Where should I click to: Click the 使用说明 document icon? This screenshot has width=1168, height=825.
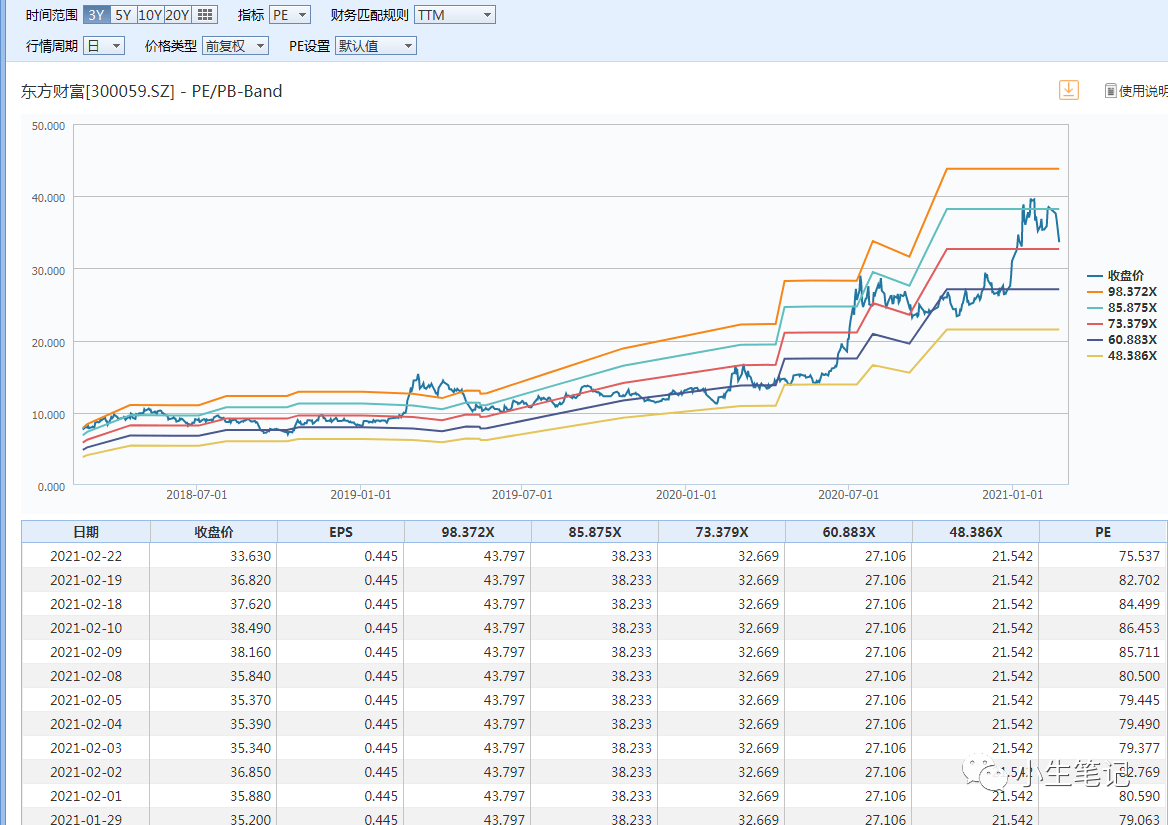coord(1110,91)
